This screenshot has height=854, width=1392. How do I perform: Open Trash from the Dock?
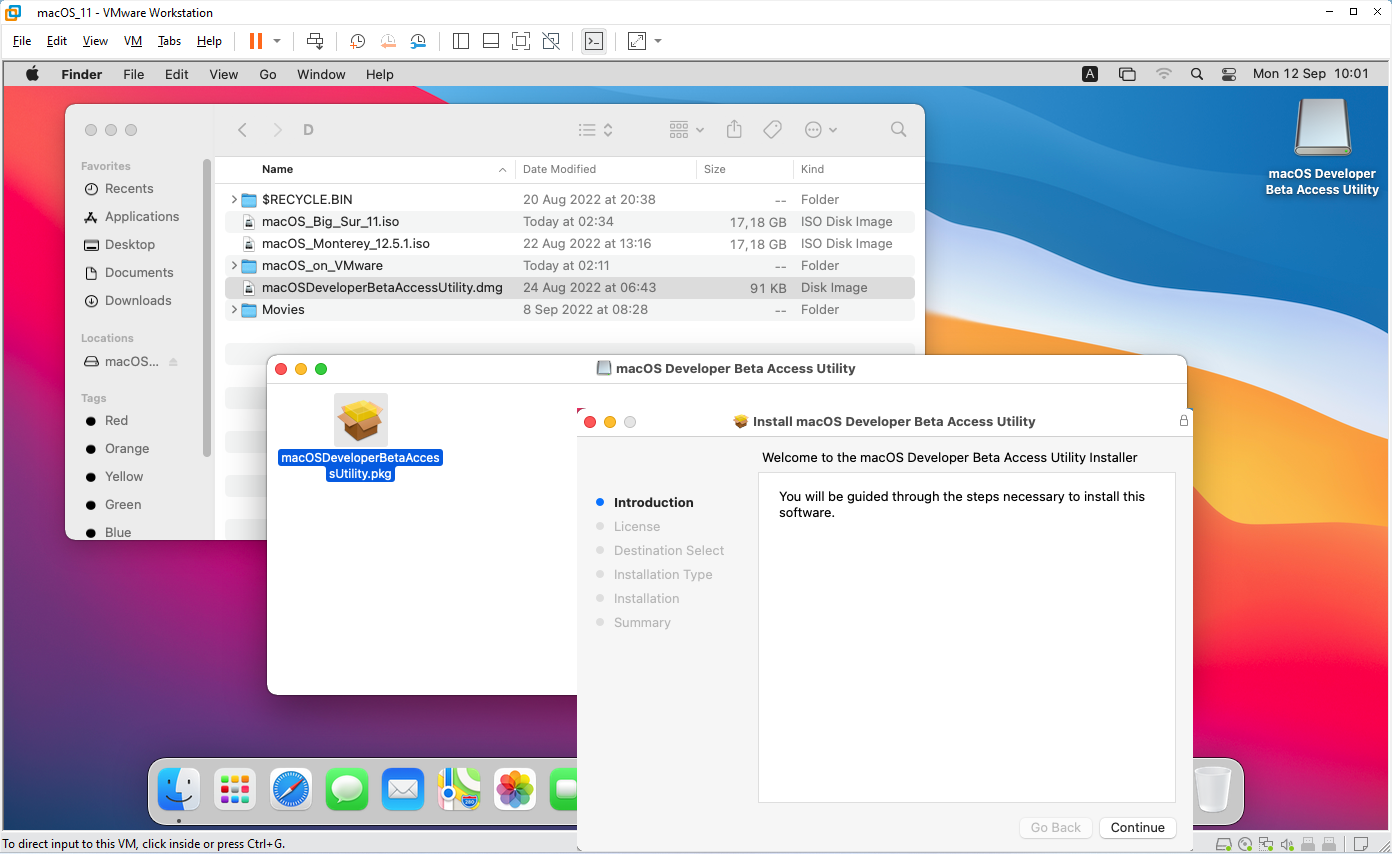(1213, 790)
